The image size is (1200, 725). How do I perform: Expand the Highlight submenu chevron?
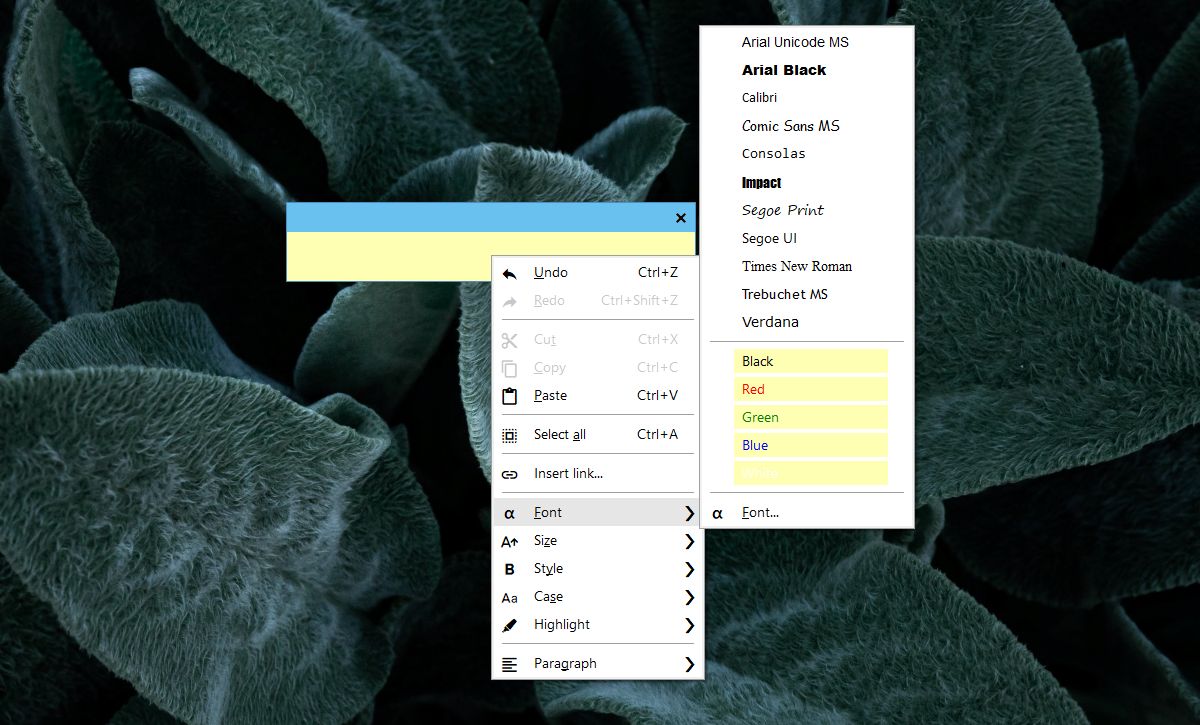[x=689, y=625]
